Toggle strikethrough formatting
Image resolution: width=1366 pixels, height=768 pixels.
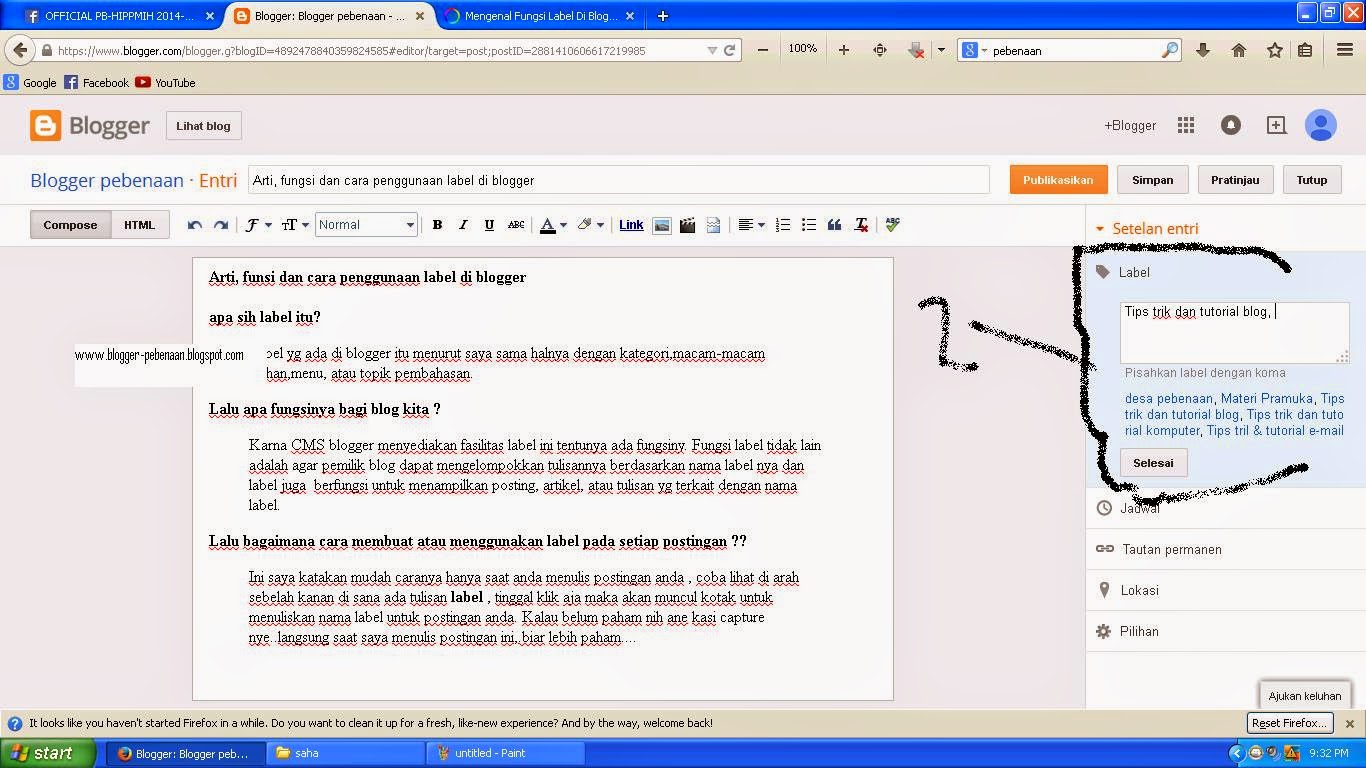pyautogui.click(x=515, y=224)
